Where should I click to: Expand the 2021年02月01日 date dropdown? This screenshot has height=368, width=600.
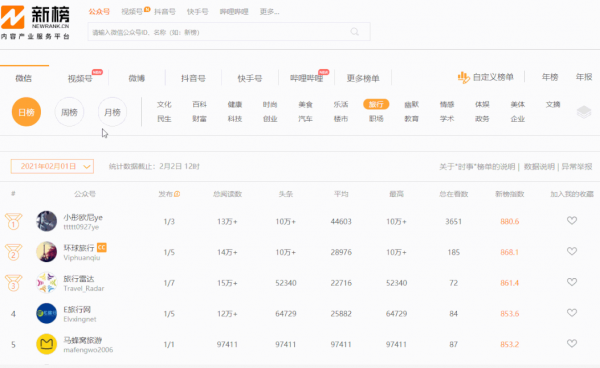[52, 166]
